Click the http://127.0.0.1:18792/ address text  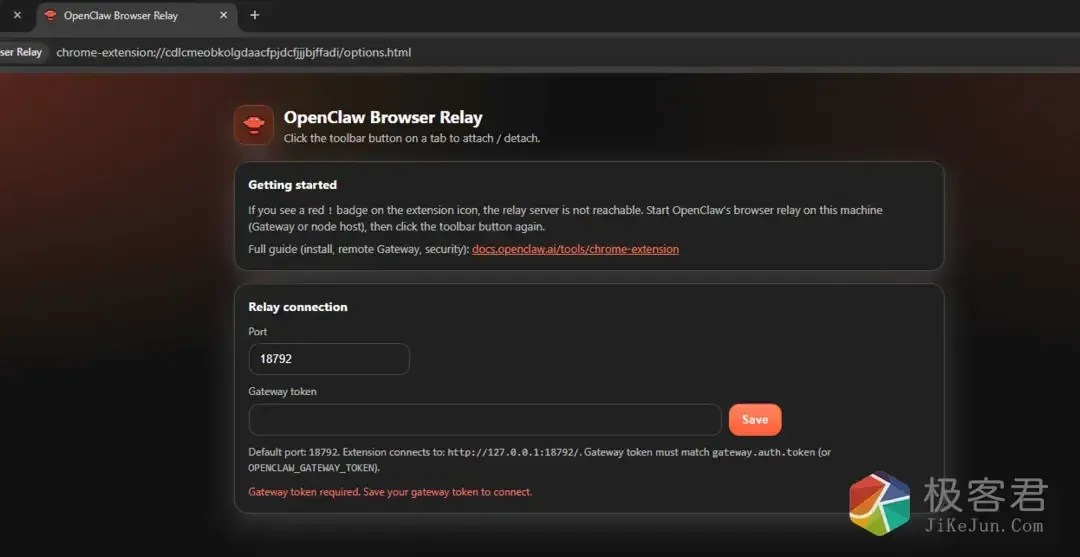[x=515, y=452]
